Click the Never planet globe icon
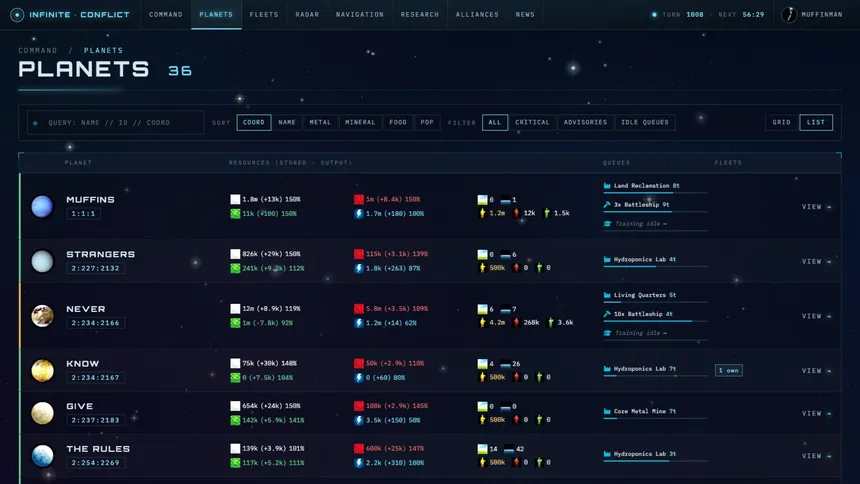 (x=42, y=316)
